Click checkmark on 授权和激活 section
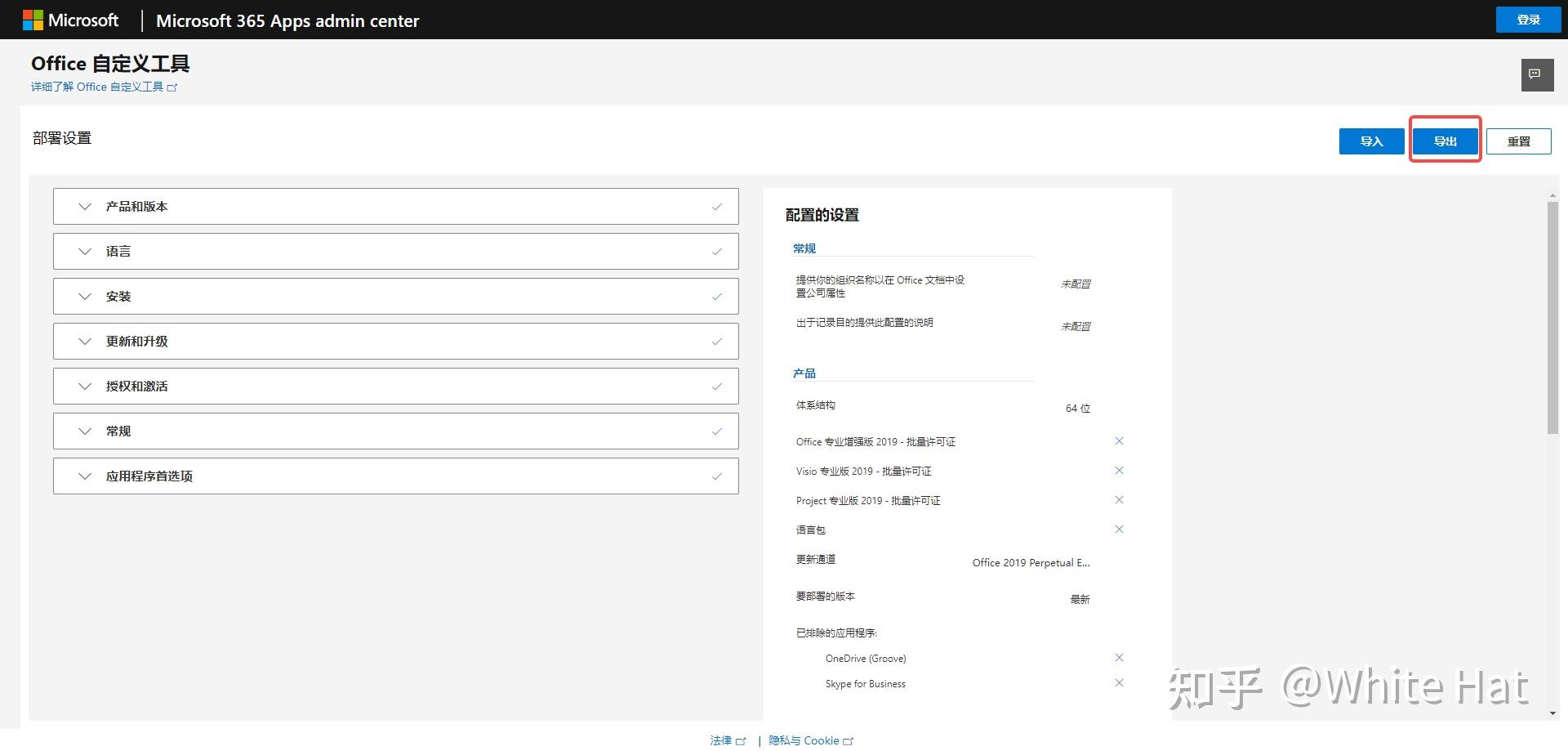 tap(716, 387)
